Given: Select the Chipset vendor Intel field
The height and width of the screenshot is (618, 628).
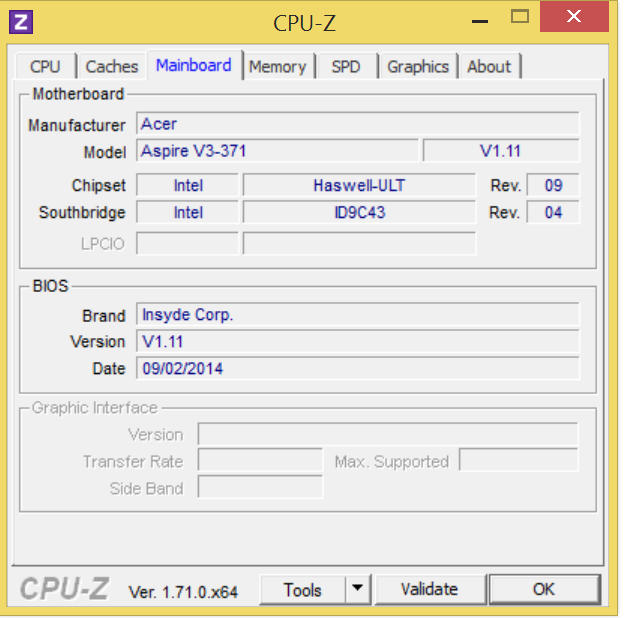Looking at the screenshot, I should pyautogui.click(x=187, y=185).
